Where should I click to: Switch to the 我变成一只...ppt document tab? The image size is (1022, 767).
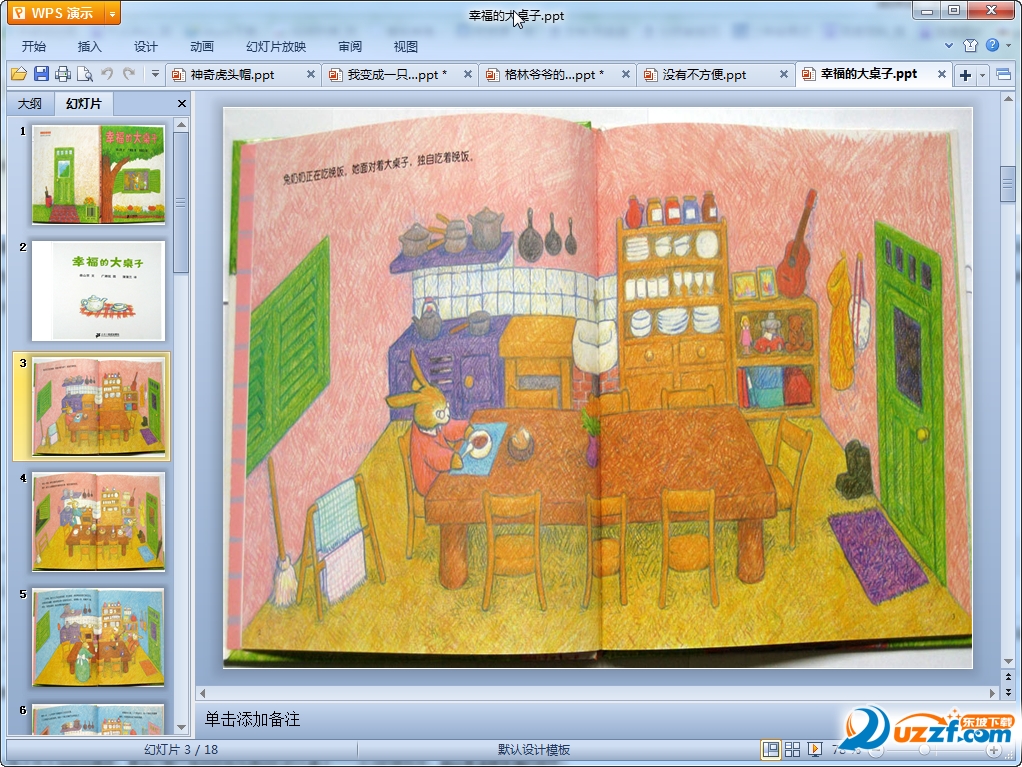click(x=397, y=75)
